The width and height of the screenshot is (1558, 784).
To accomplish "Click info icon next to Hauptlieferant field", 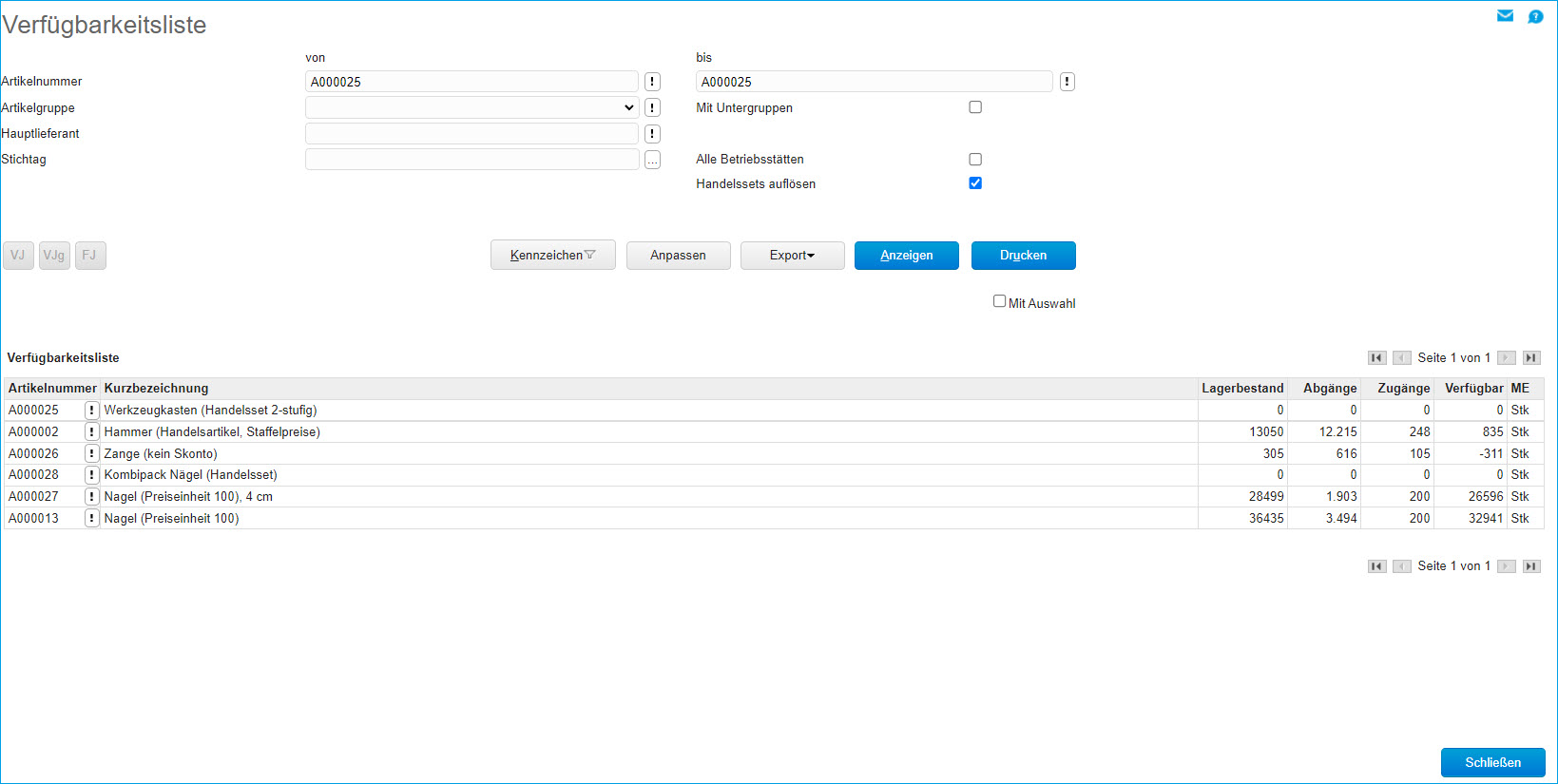I will (652, 134).
